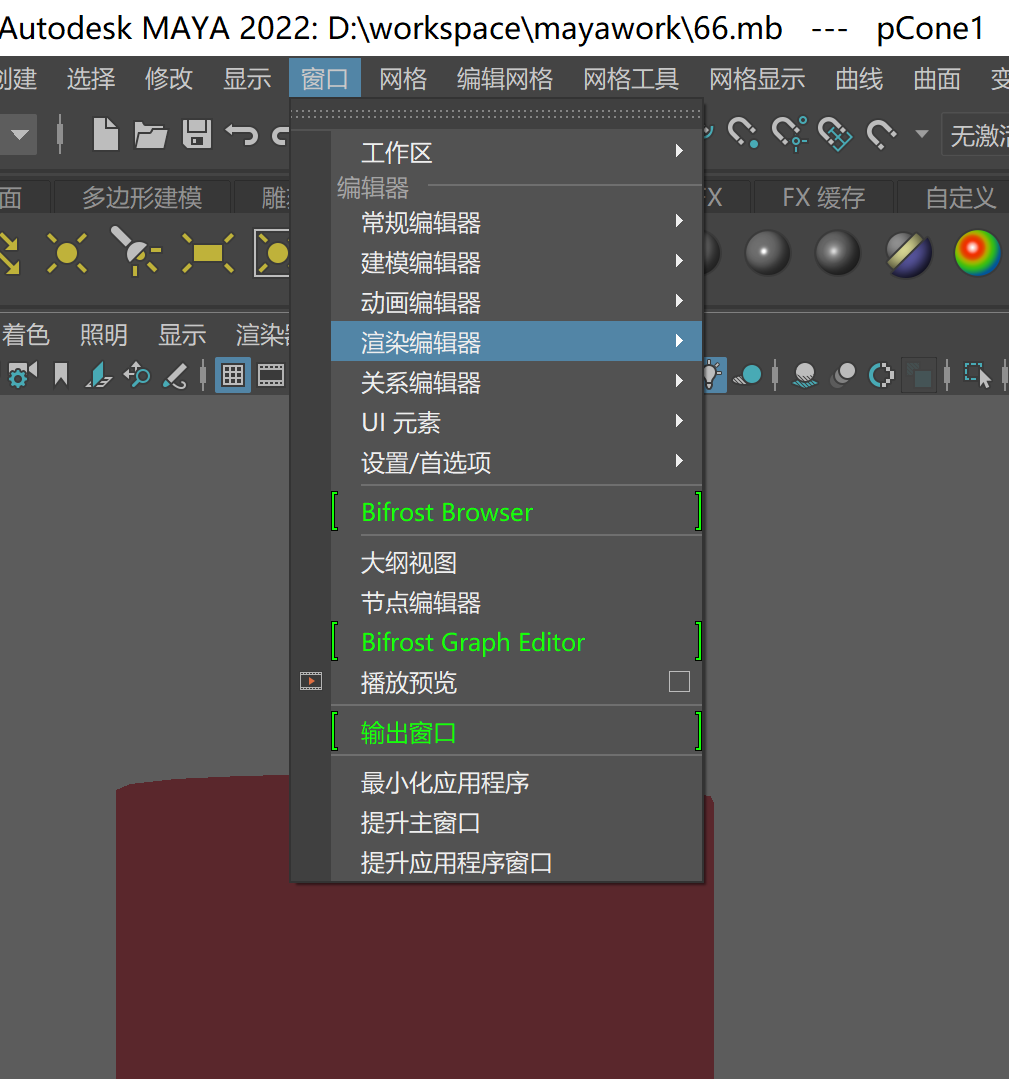Expand the 建模编辑器 submenu
This screenshot has width=1009, height=1079.
(x=516, y=262)
